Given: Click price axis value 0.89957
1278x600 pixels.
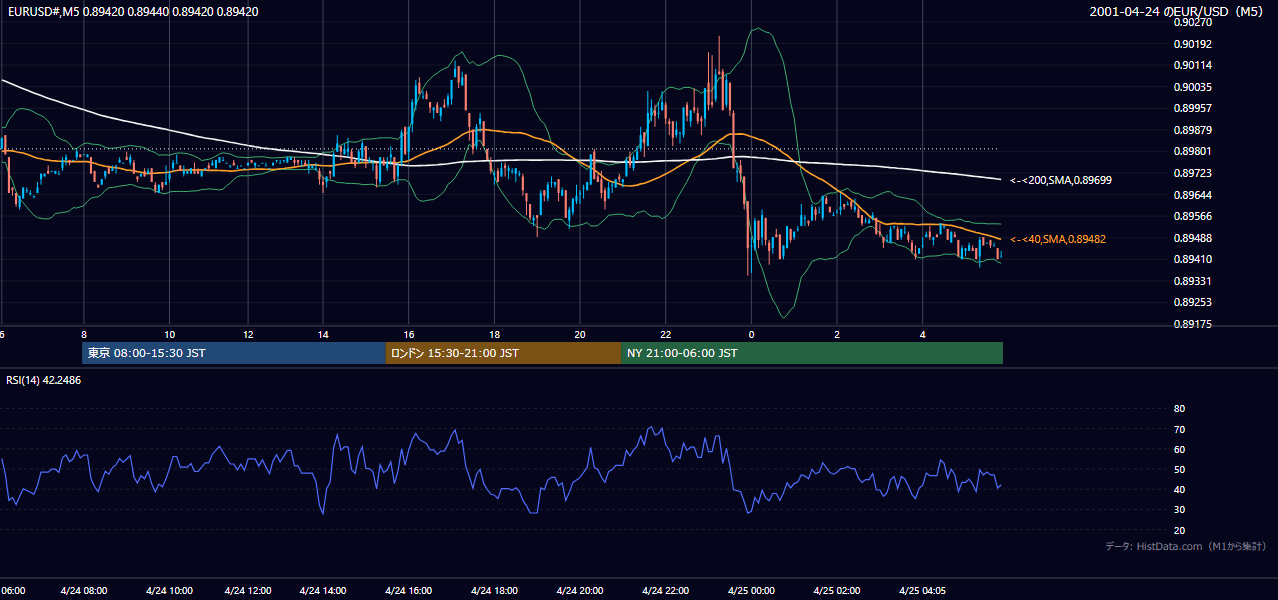Looking at the screenshot, I should [1192, 108].
